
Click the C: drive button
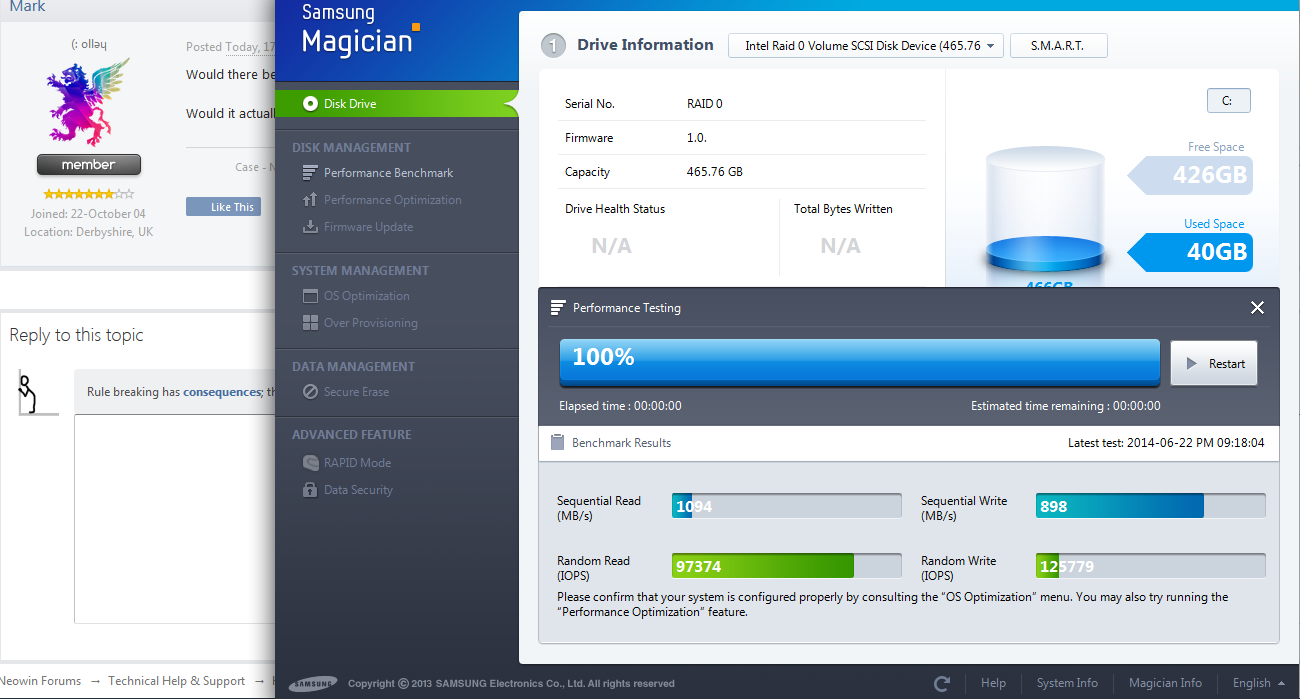point(1228,101)
